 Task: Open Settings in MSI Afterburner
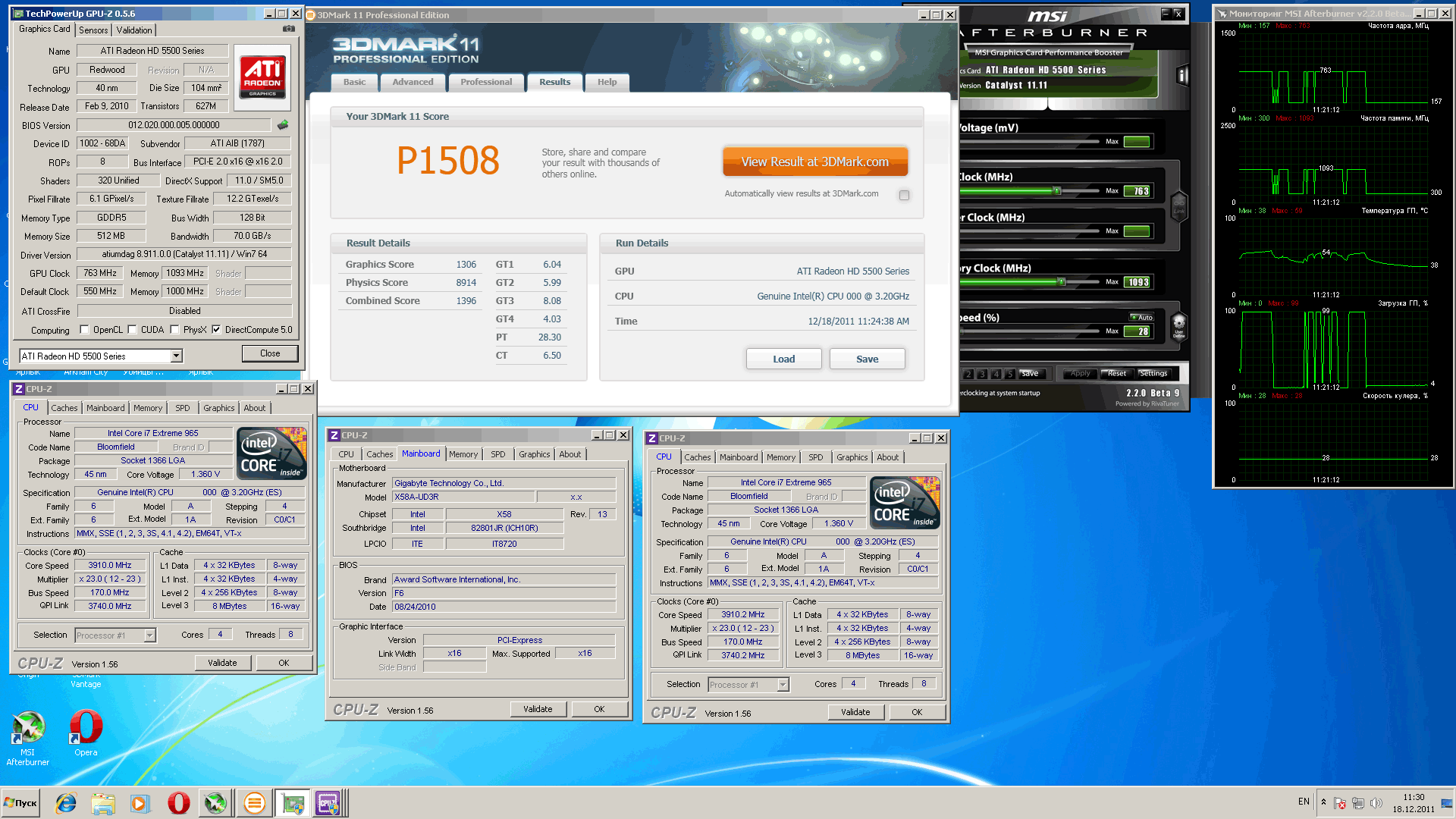point(1153,373)
